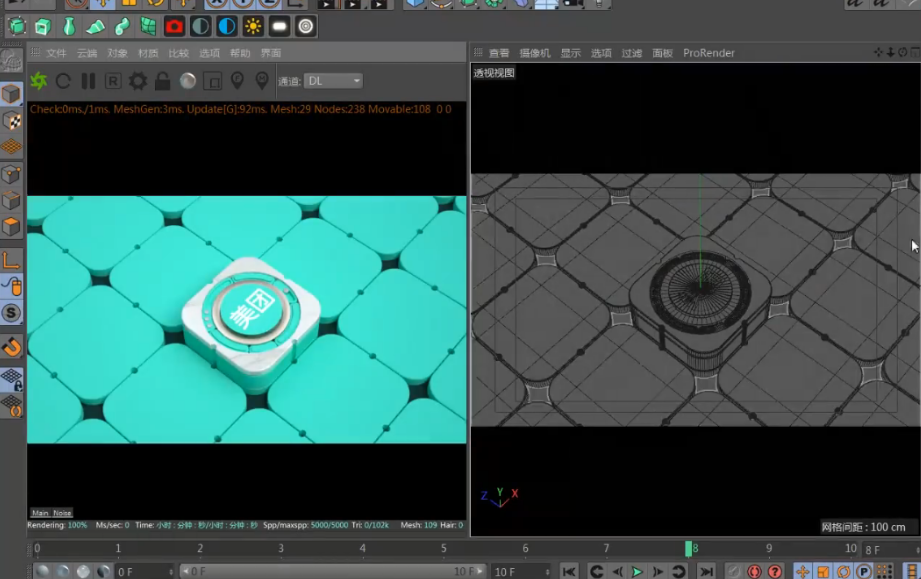Click the pick focus pin icon

tap(237, 81)
